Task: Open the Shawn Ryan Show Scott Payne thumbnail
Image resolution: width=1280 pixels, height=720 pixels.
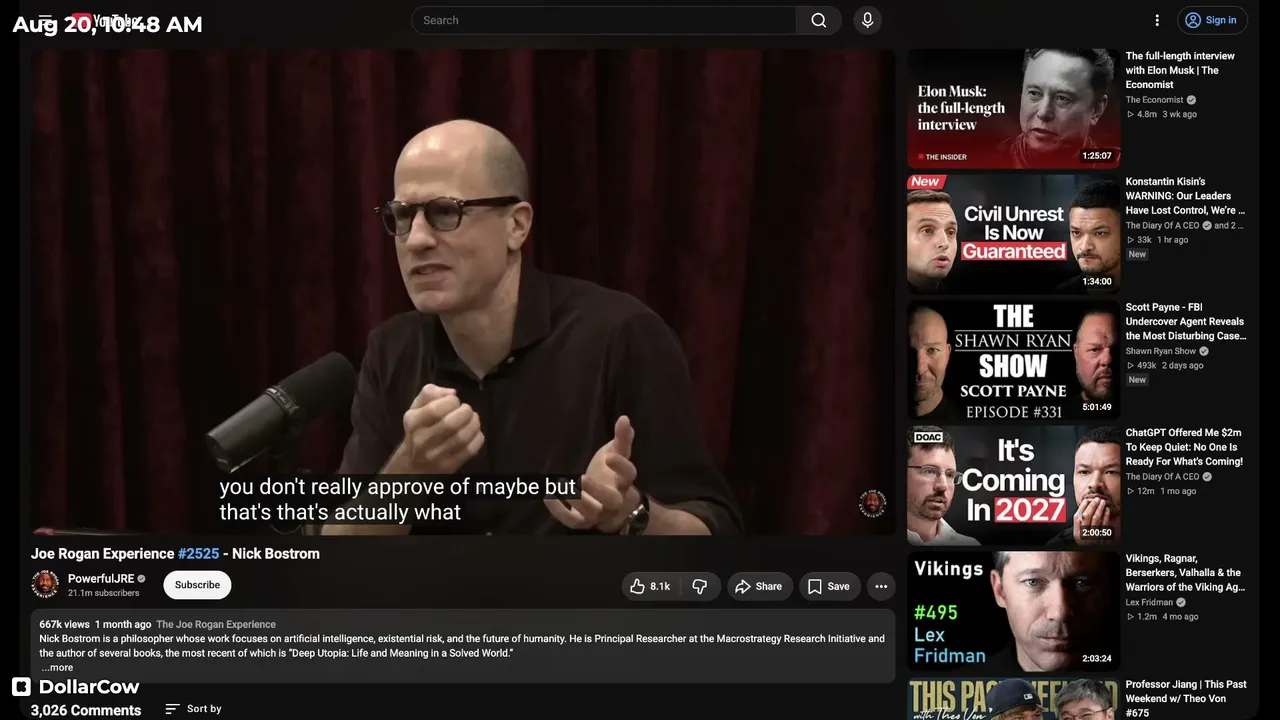Action: [x=1013, y=360]
